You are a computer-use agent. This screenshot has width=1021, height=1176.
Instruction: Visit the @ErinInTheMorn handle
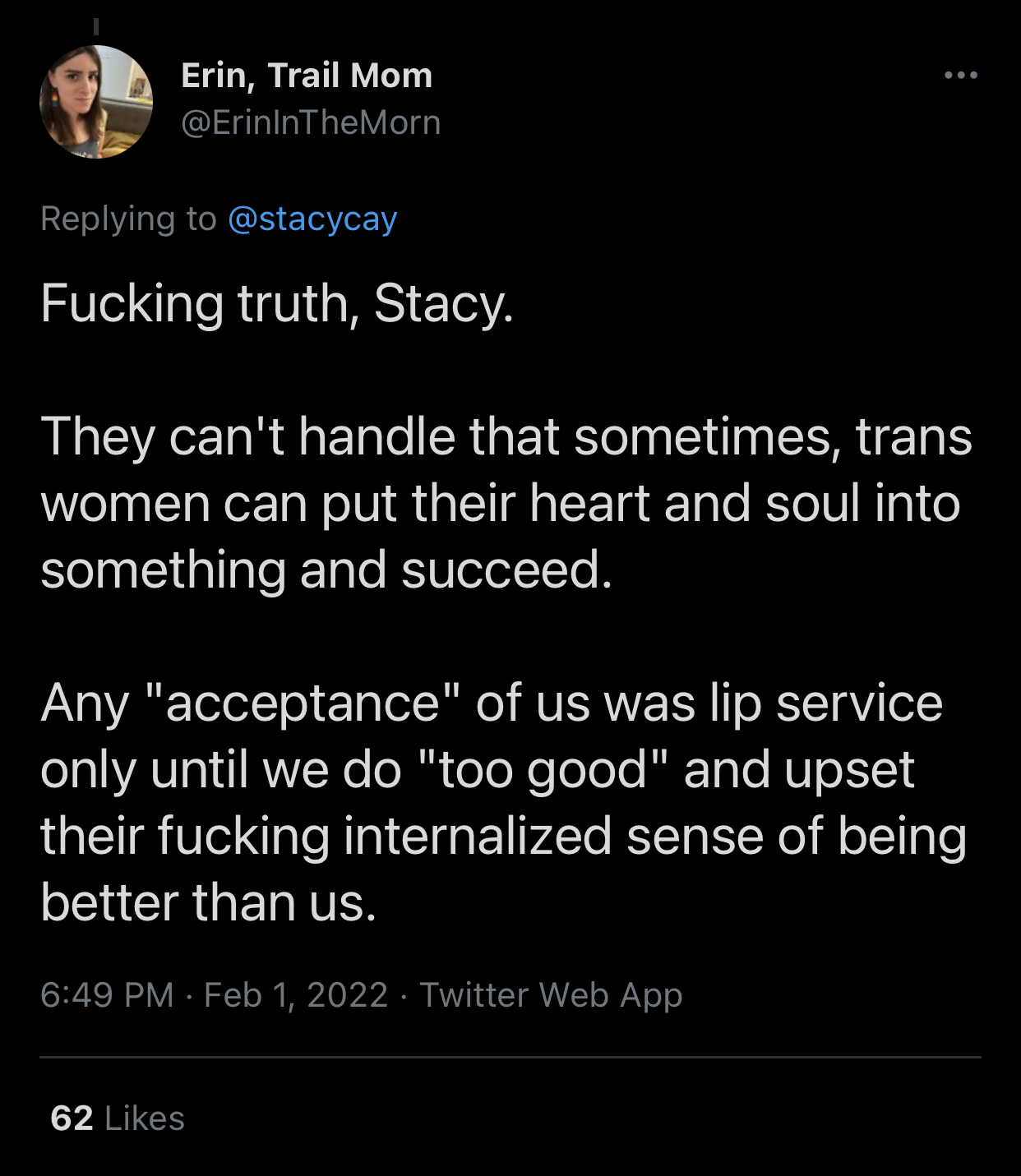pyautogui.click(x=311, y=122)
